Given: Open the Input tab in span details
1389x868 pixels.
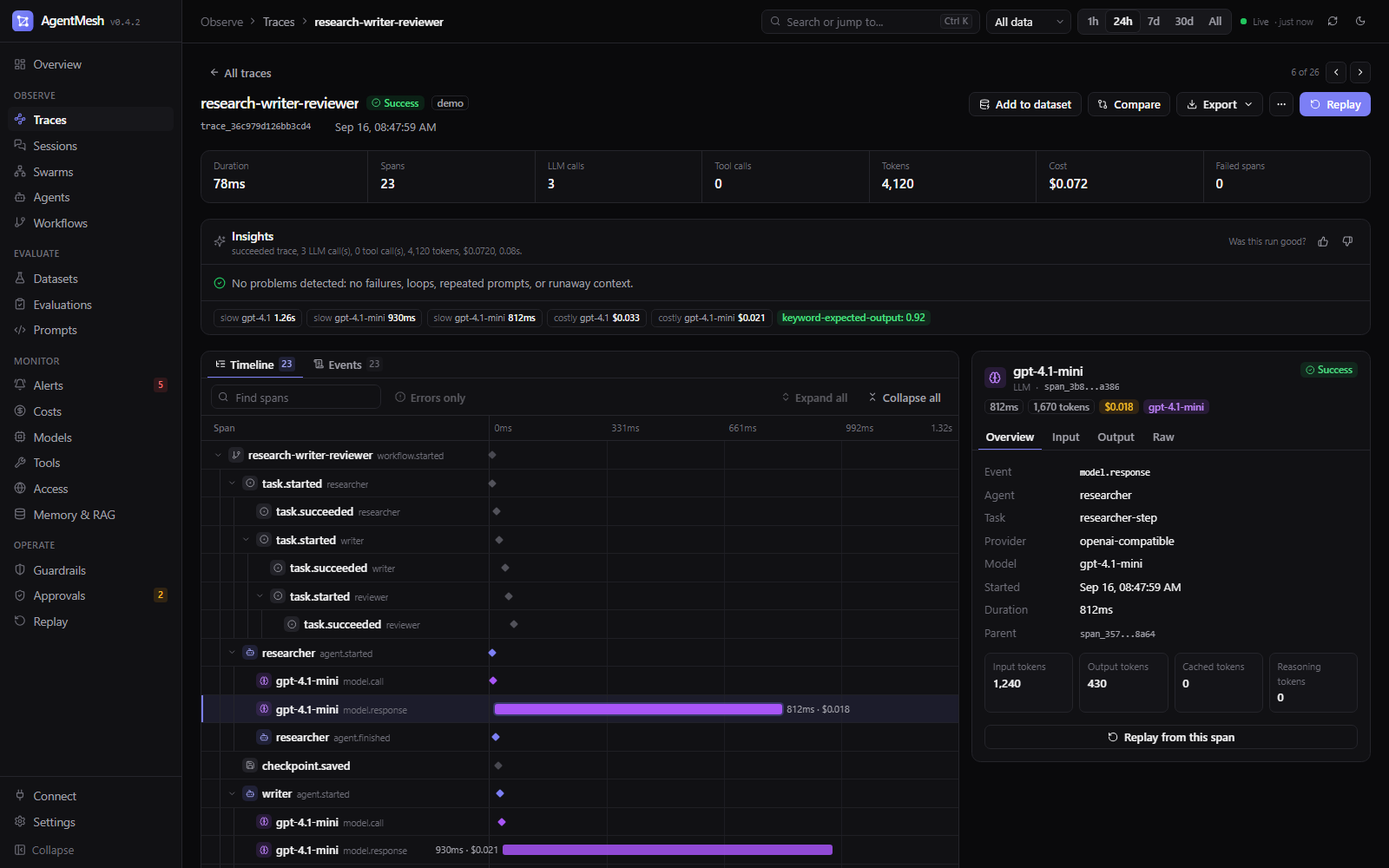Looking at the screenshot, I should pyautogui.click(x=1065, y=437).
